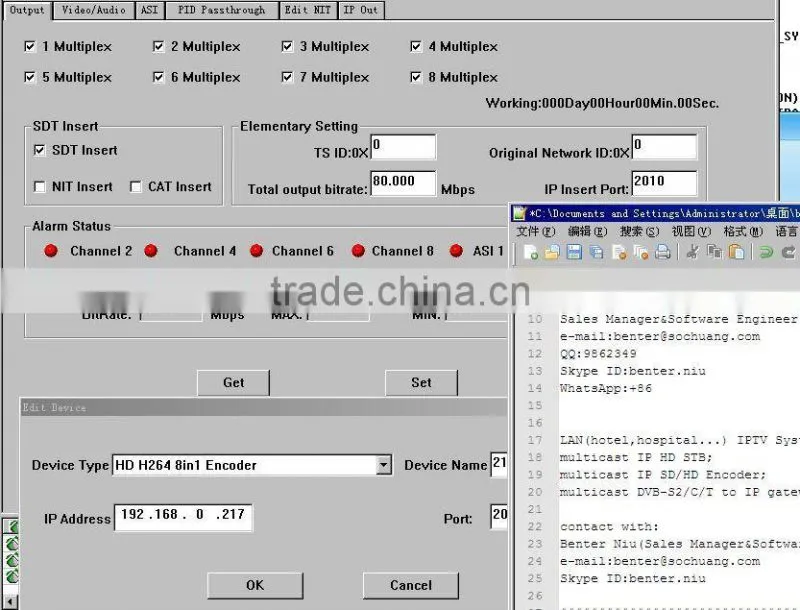Toggle the 5 Multiplex checkbox

[x=30, y=77]
